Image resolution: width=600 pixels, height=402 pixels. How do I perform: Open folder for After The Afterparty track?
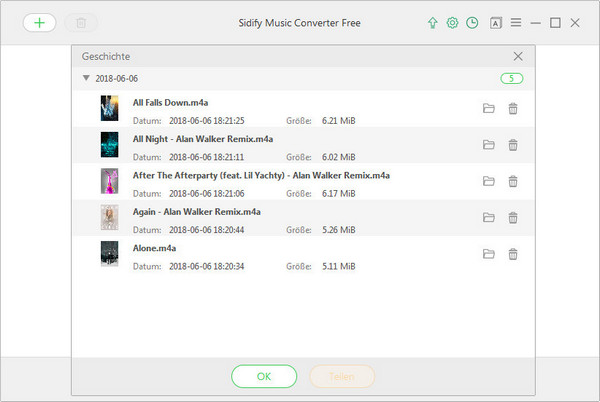click(x=489, y=181)
